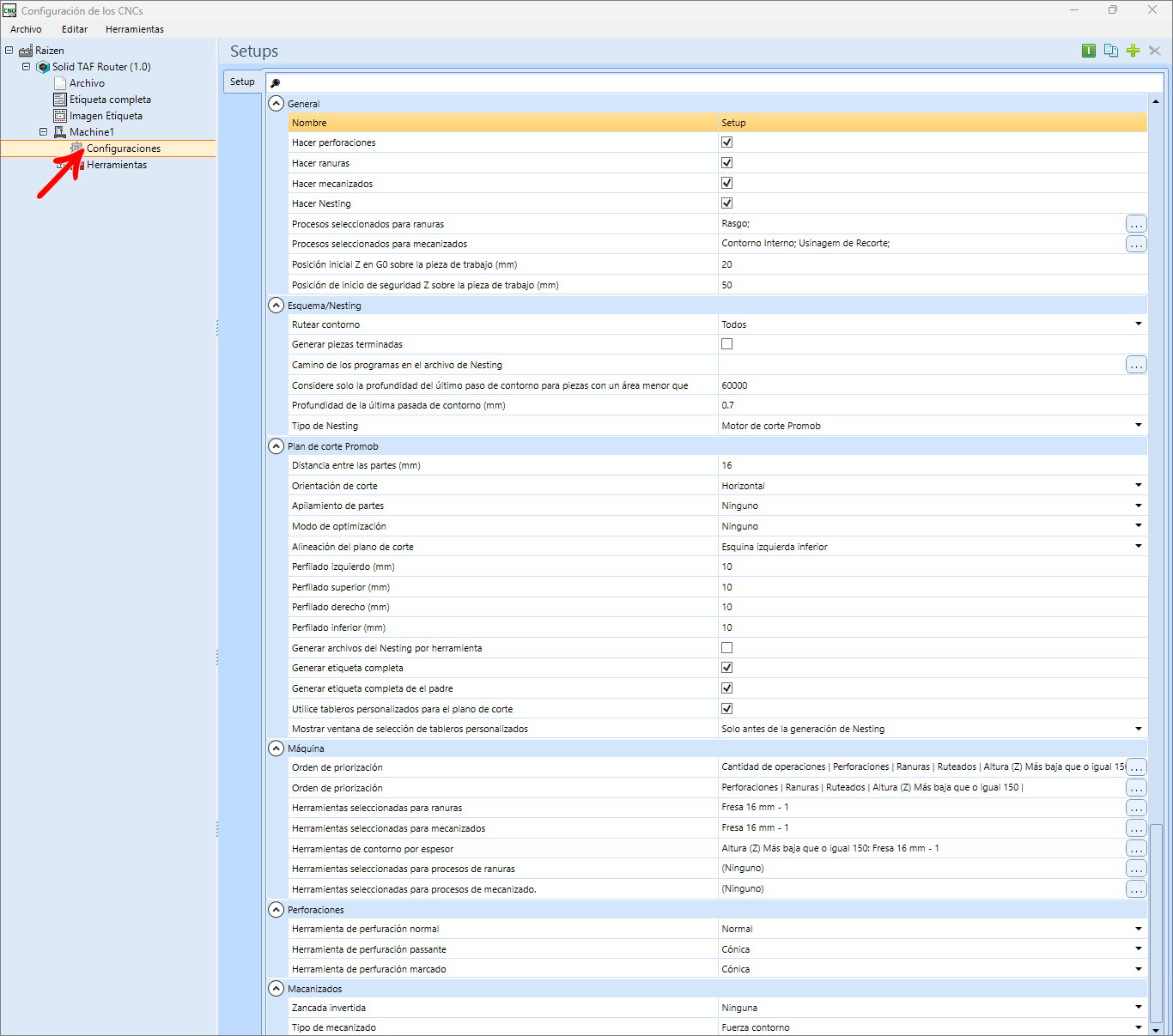
Task: Click the scrollbar down arrow
Action: pos(1156,1029)
